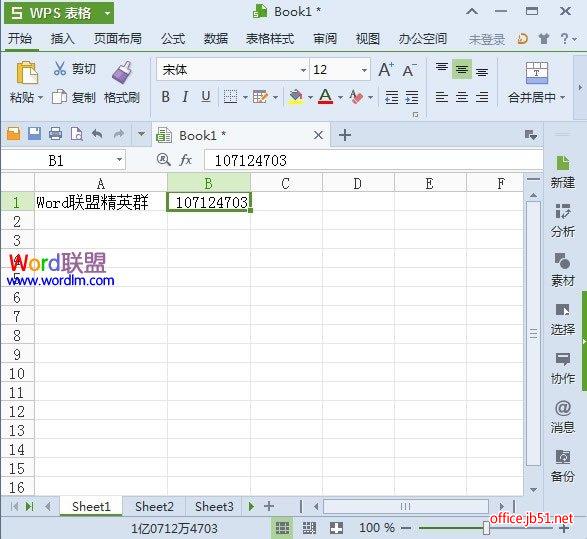Apply red font color
This screenshot has height=539, width=587.
(x=326, y=97)
